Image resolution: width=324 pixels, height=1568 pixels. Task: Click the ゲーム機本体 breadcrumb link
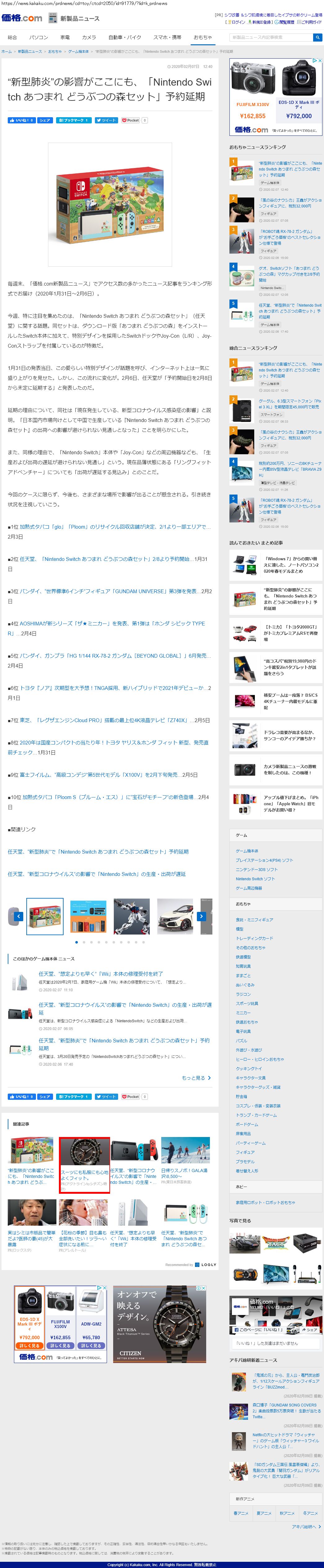[78, 52]
